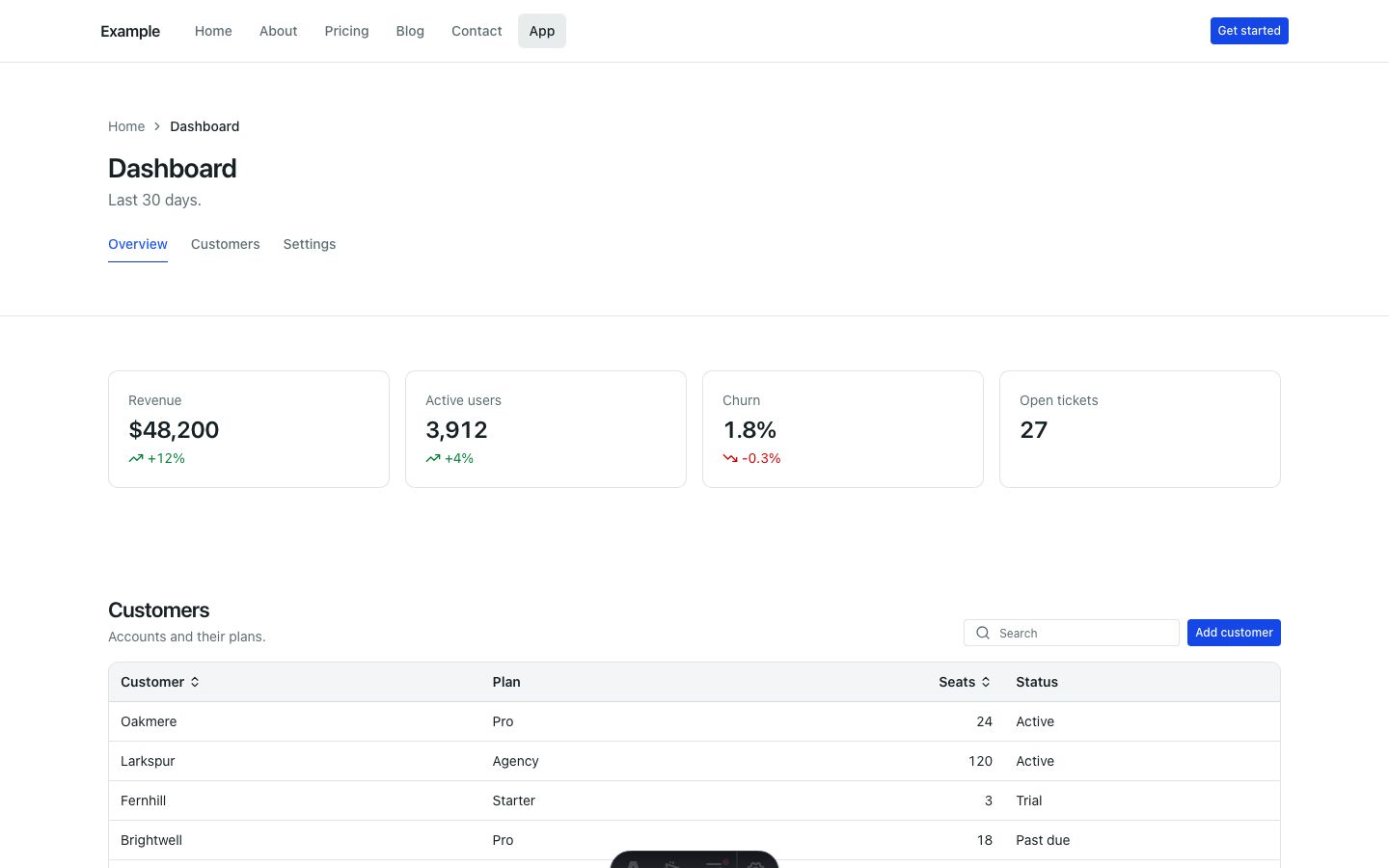Click the $48,200 revenue value
1389x868 pixels.
point(174,430)
